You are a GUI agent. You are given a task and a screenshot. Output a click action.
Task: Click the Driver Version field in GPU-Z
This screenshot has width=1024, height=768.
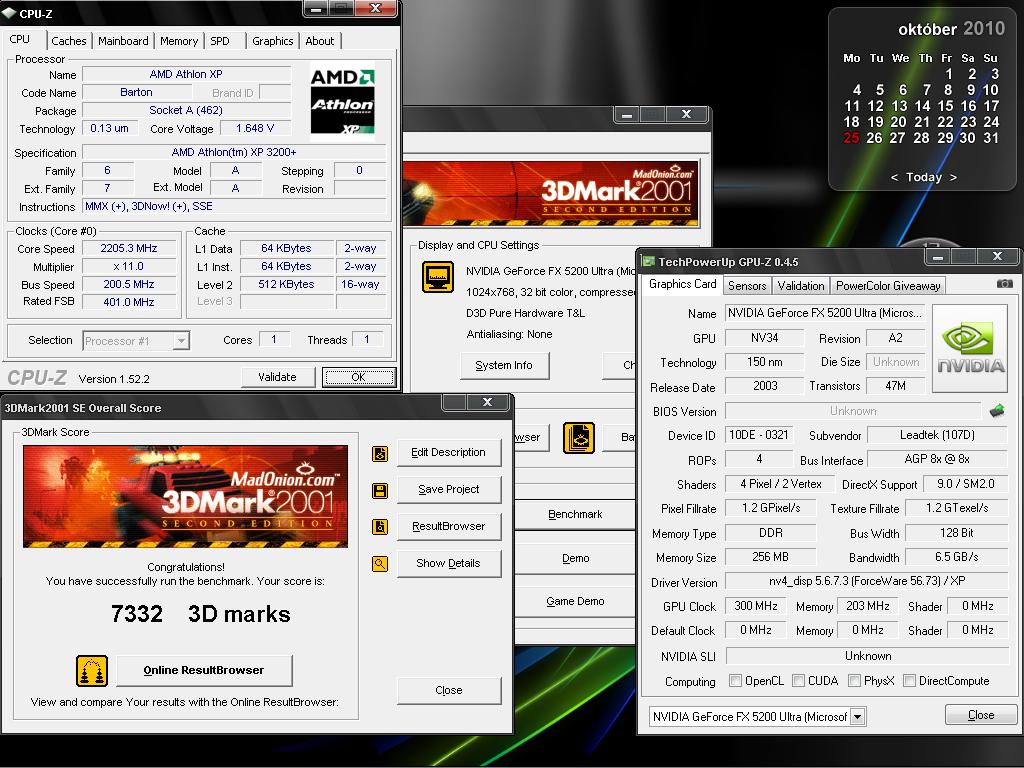867,581
